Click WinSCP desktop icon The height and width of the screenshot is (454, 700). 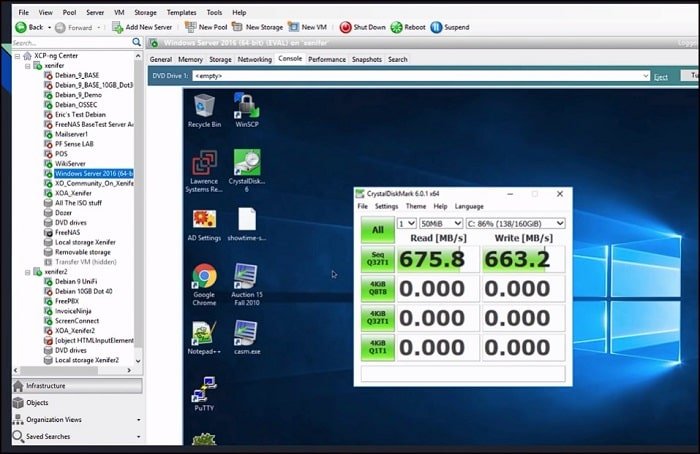click(x=246, y=111)
